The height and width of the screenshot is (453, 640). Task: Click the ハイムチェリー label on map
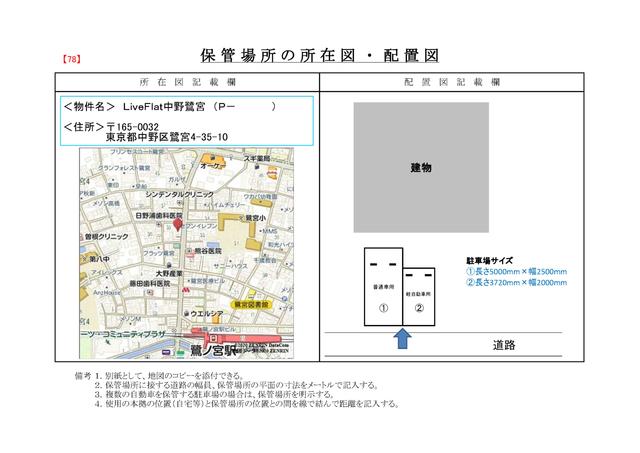pyautogui.click(x=226, y=204)
